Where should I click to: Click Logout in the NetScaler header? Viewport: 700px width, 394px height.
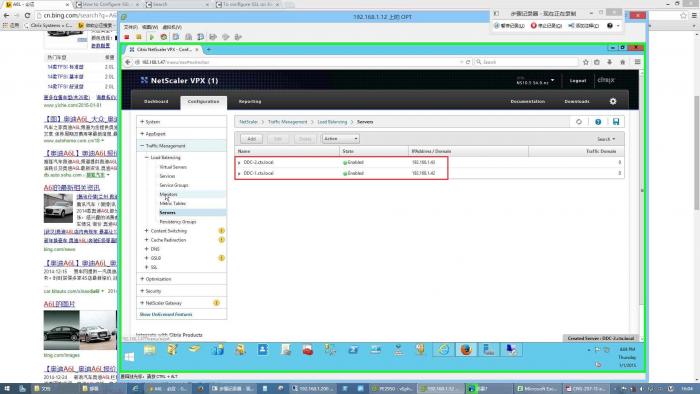pos(578,81)
